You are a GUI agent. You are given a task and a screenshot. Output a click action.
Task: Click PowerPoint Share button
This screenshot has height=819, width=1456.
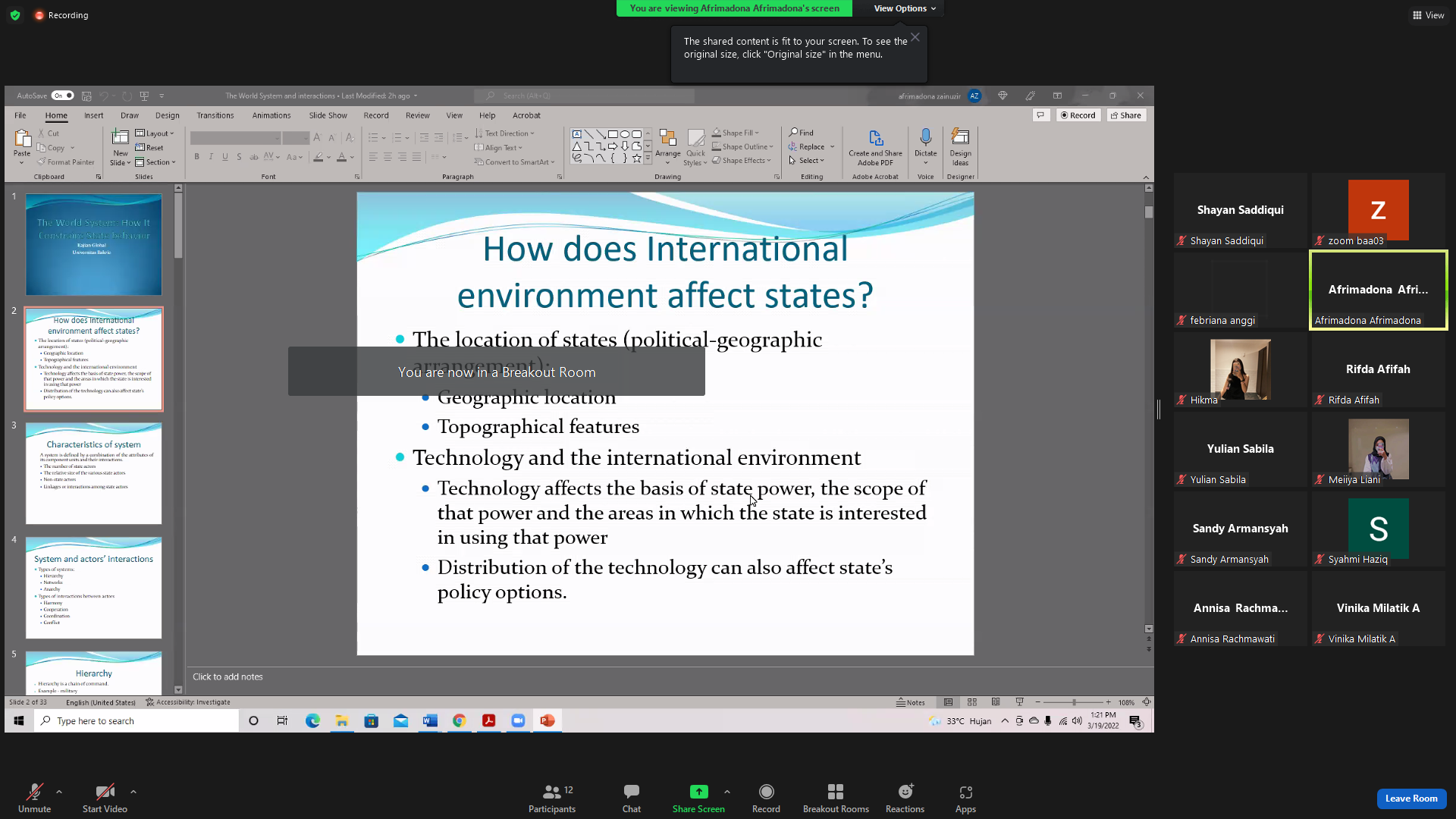[x=1126, y=115]
